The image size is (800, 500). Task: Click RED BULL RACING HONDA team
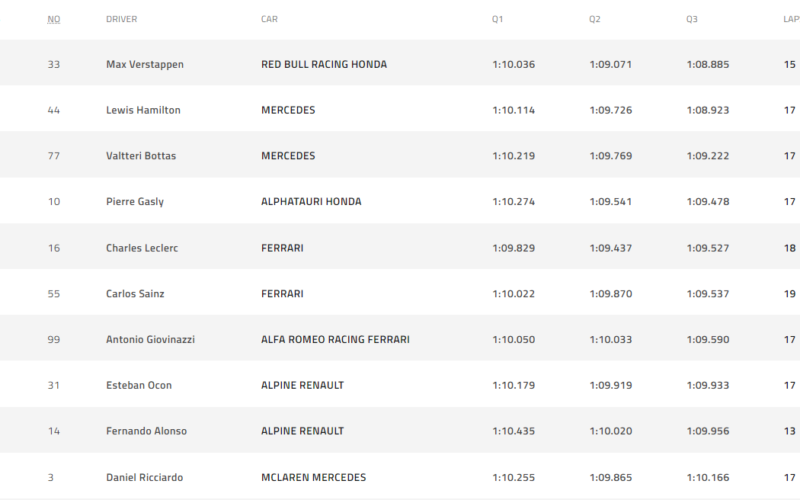tap(324, 65)
